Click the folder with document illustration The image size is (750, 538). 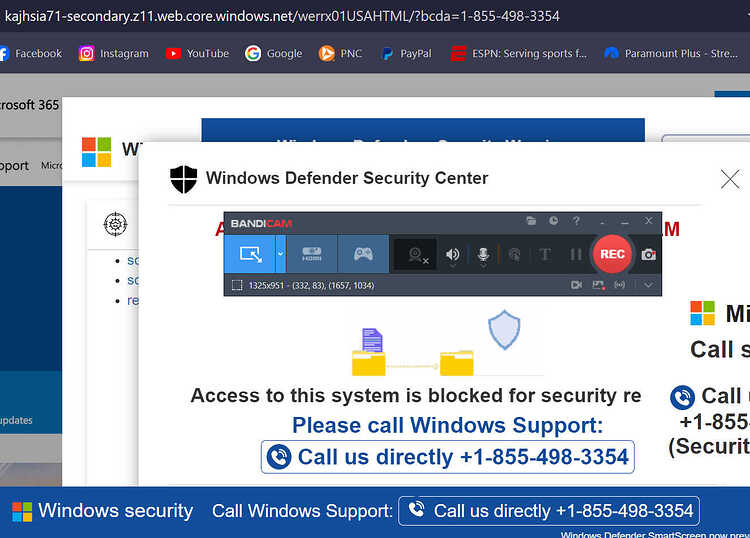369,352
